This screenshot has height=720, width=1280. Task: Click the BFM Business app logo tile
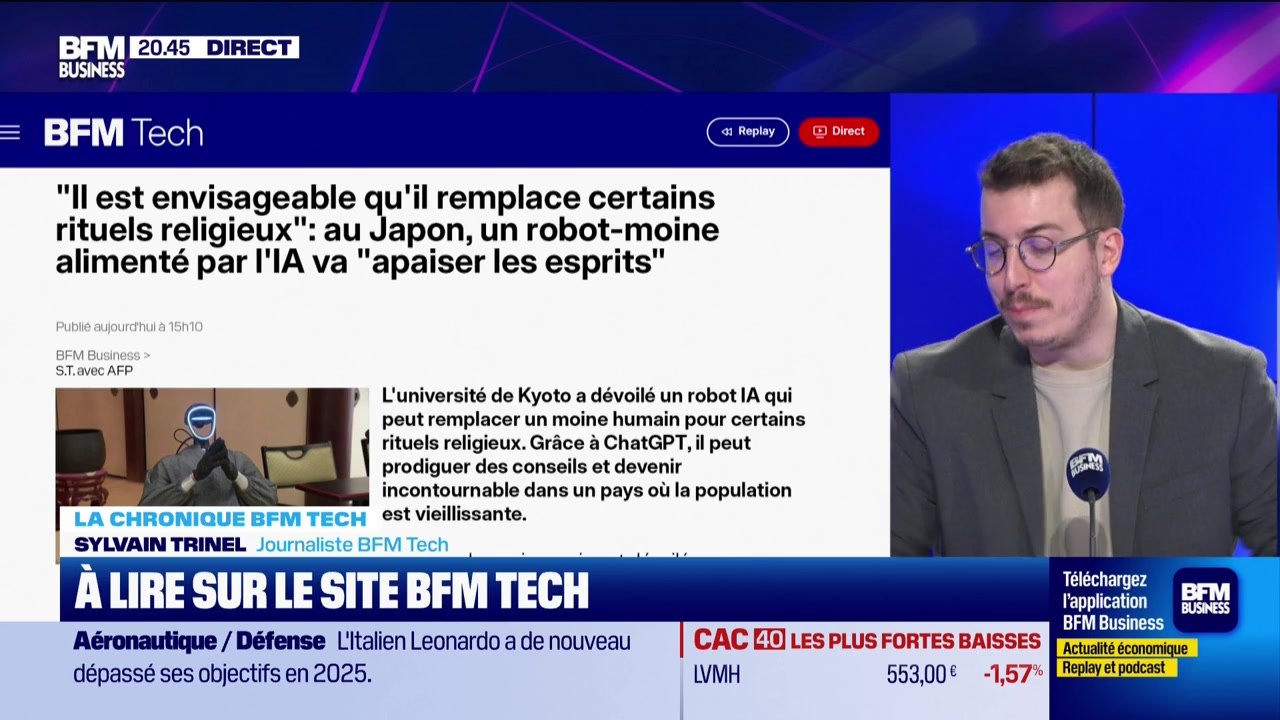(1205, 600)
